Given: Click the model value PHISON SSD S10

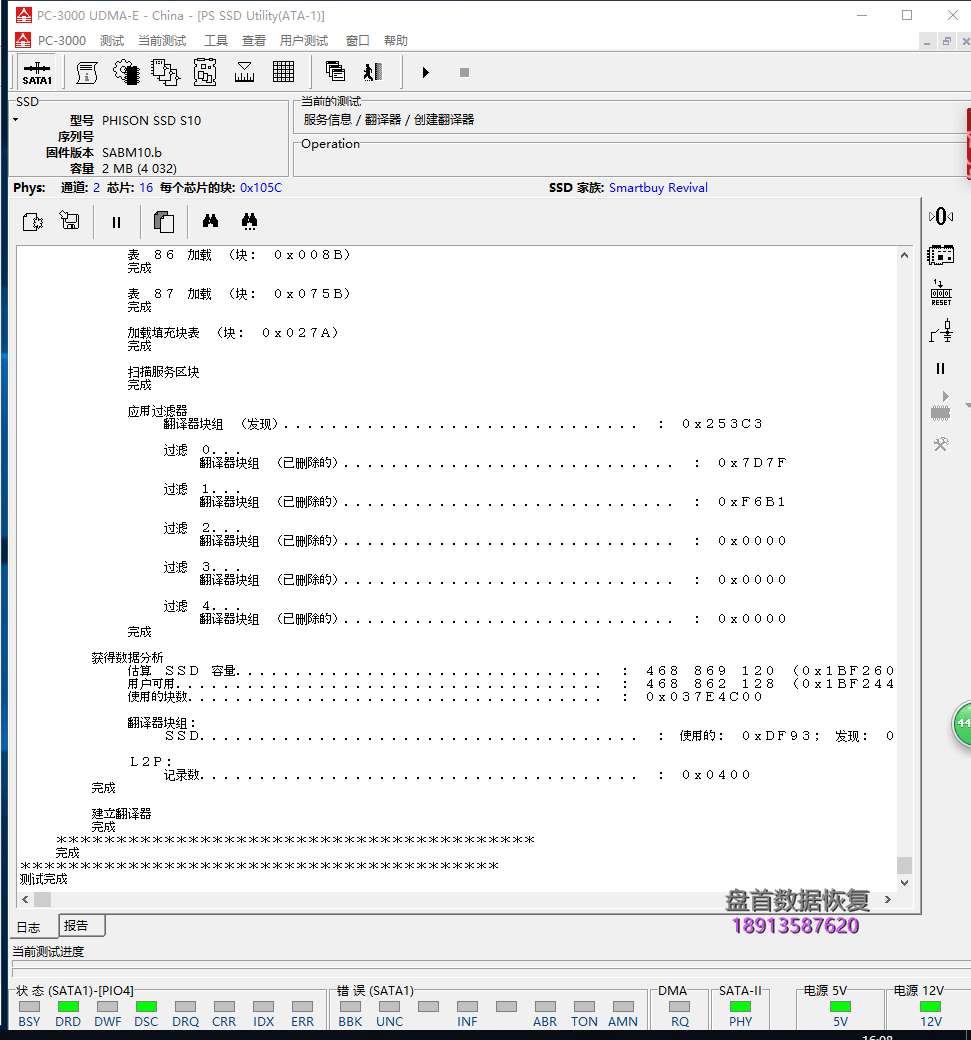Looking at the screenshot, I should [151, 121].
